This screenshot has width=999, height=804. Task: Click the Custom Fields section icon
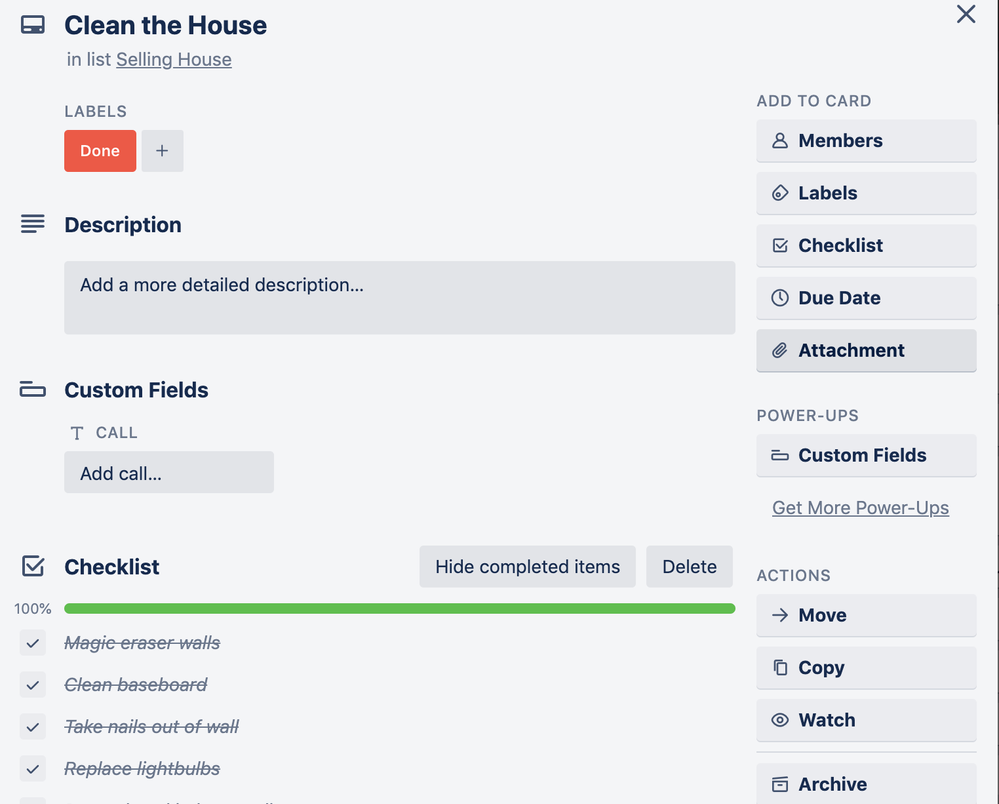pyautogui.click(x=33, y=389)
